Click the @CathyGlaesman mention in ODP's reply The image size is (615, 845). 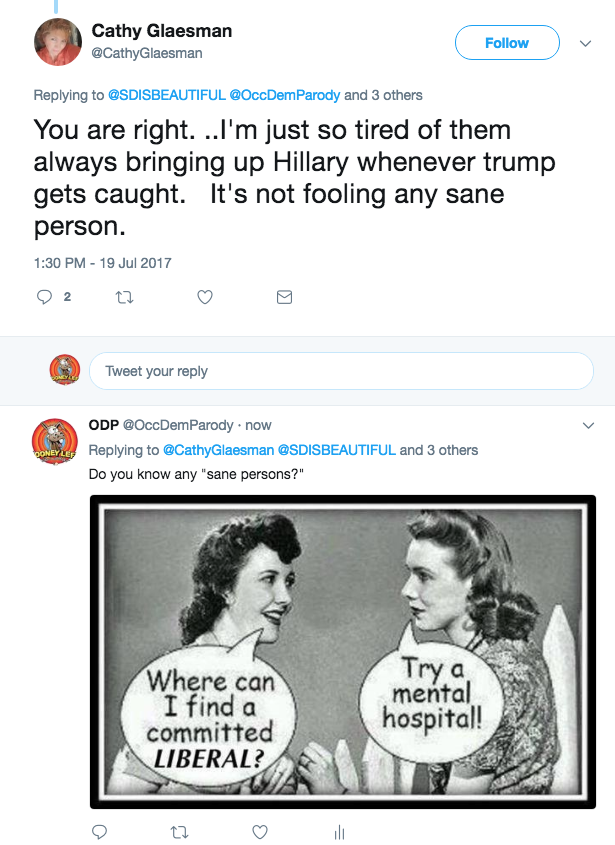coord(217,450)
